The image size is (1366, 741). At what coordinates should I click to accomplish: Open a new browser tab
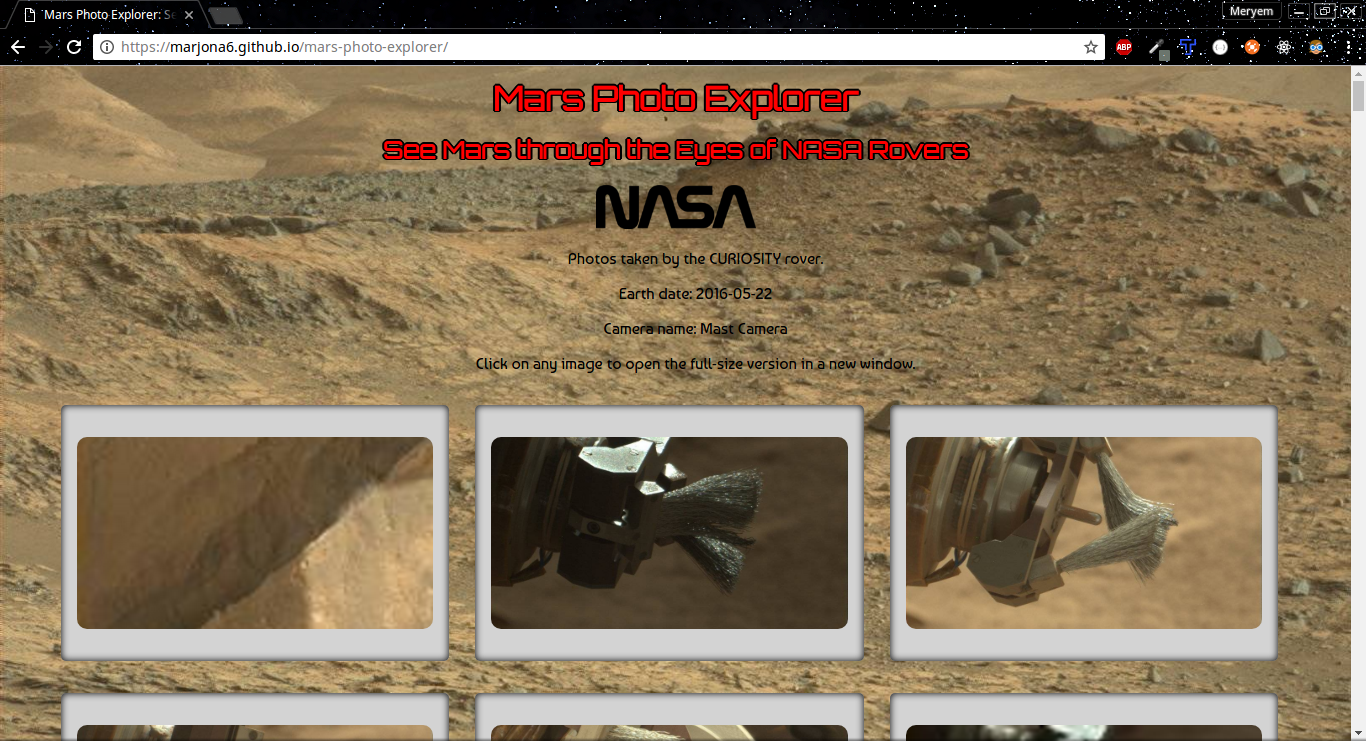(226, 15)
